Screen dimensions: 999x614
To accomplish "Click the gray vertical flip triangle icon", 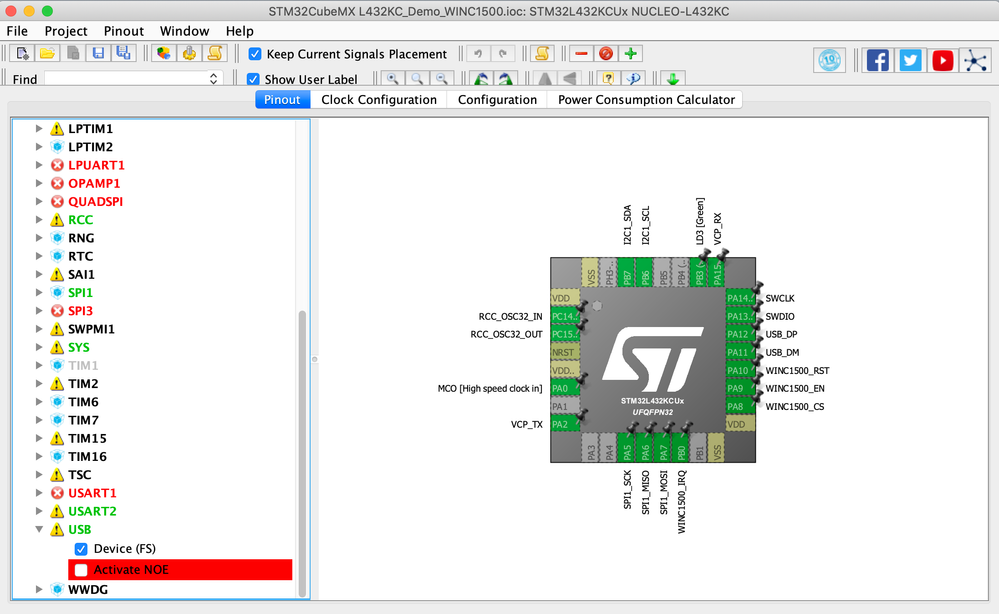I will (545, 78).
